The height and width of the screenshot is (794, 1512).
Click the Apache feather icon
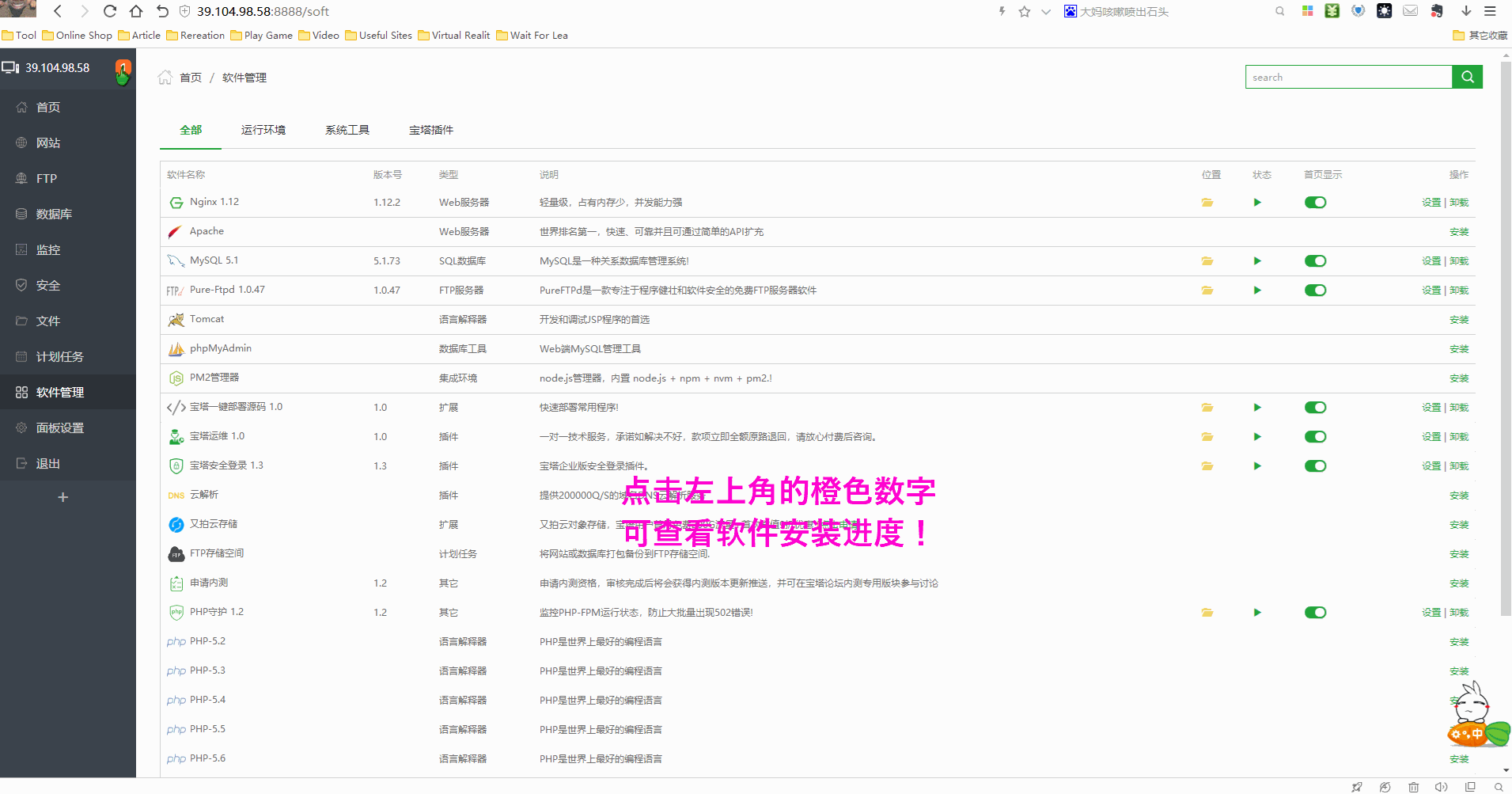pos(176,232)
